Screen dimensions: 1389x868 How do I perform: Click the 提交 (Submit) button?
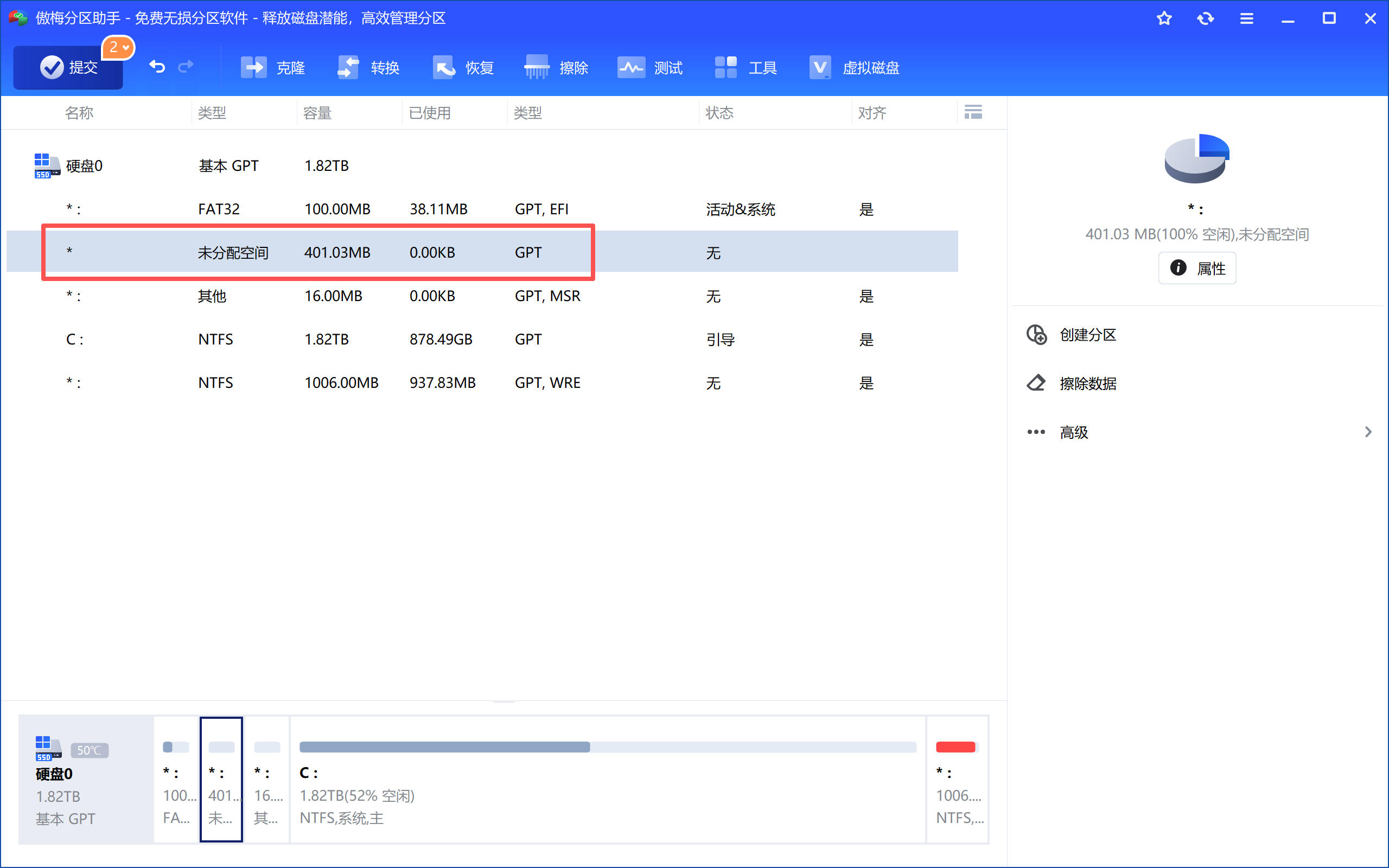[68, 68]
